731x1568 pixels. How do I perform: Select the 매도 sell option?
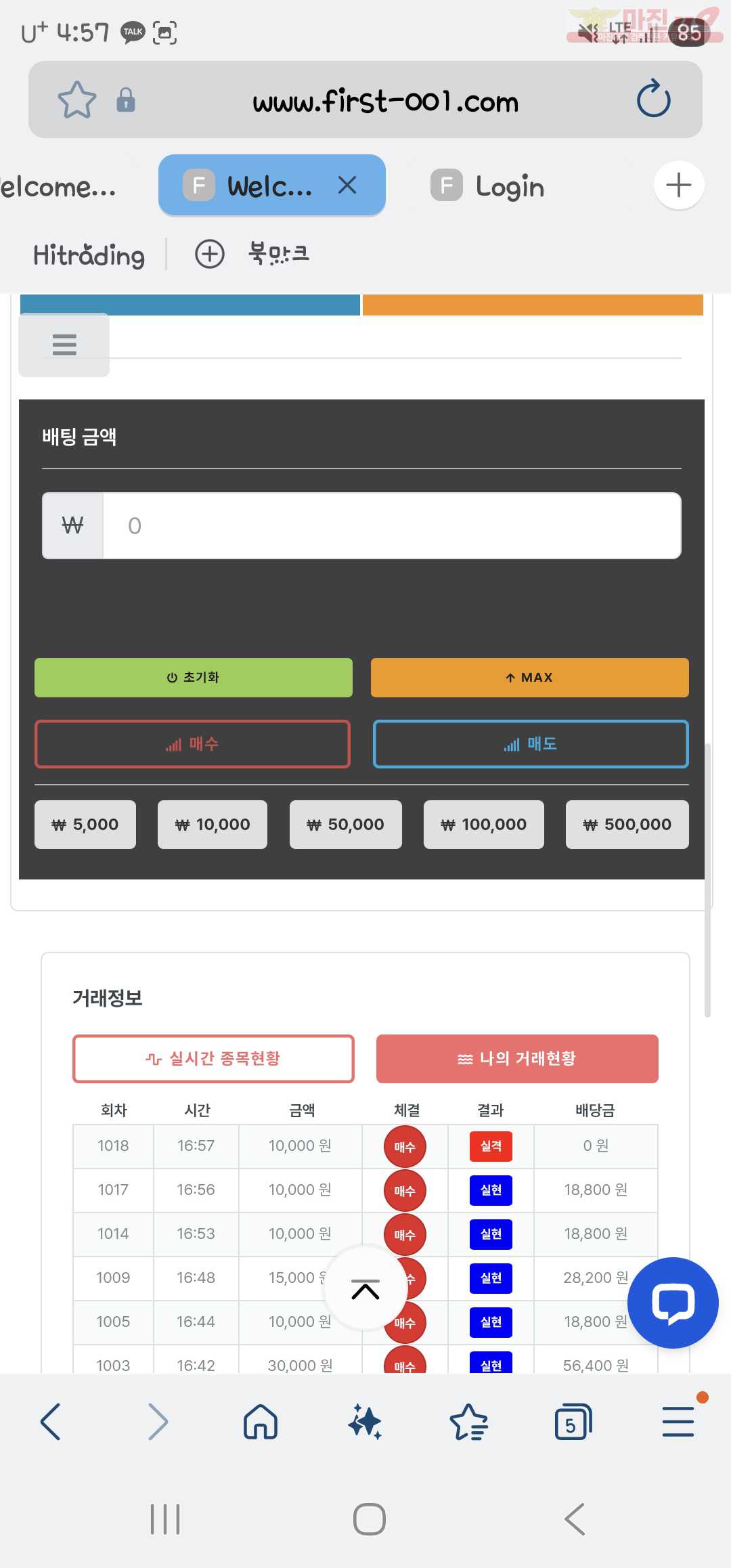click(531, 744)
